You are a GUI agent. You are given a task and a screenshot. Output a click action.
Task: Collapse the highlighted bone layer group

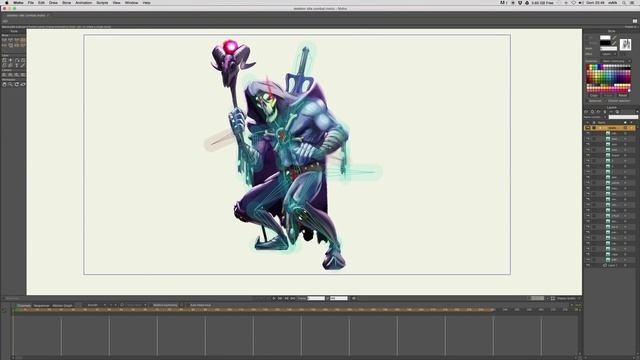600,128
